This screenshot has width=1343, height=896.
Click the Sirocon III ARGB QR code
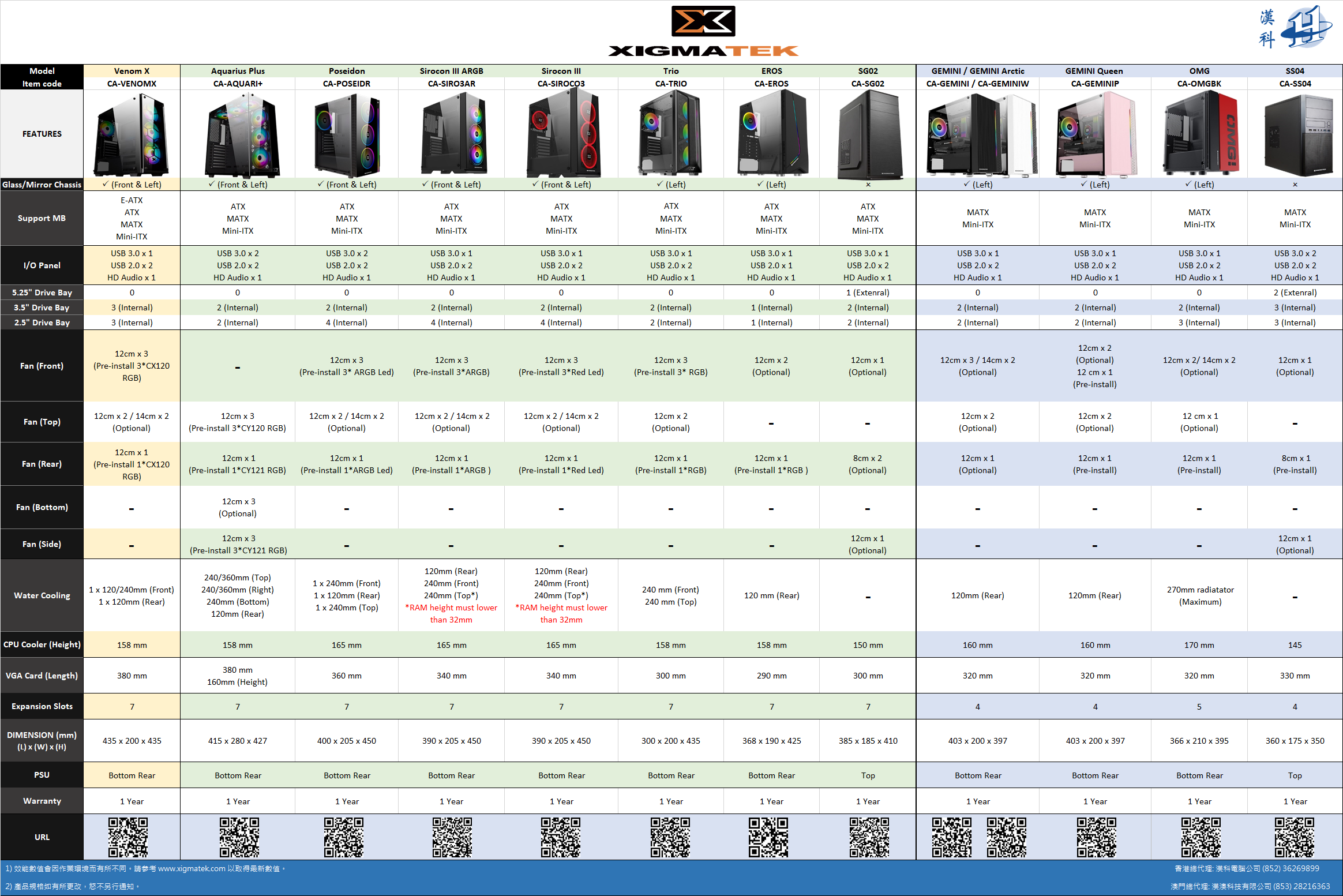452,837
